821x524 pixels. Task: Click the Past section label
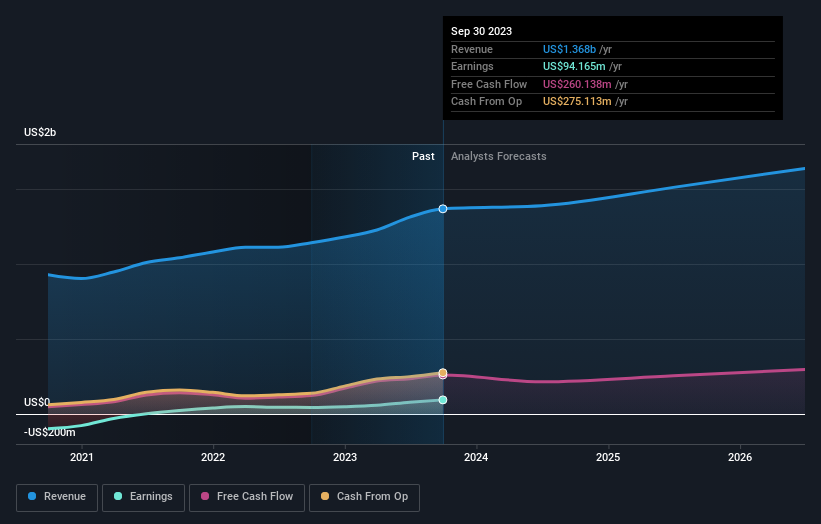point(423,157)
